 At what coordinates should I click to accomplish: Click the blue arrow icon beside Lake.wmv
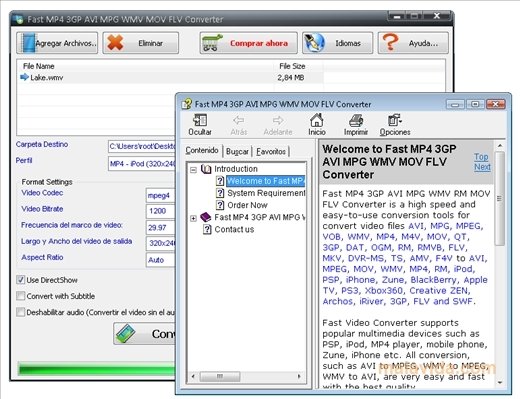(24, 77)
